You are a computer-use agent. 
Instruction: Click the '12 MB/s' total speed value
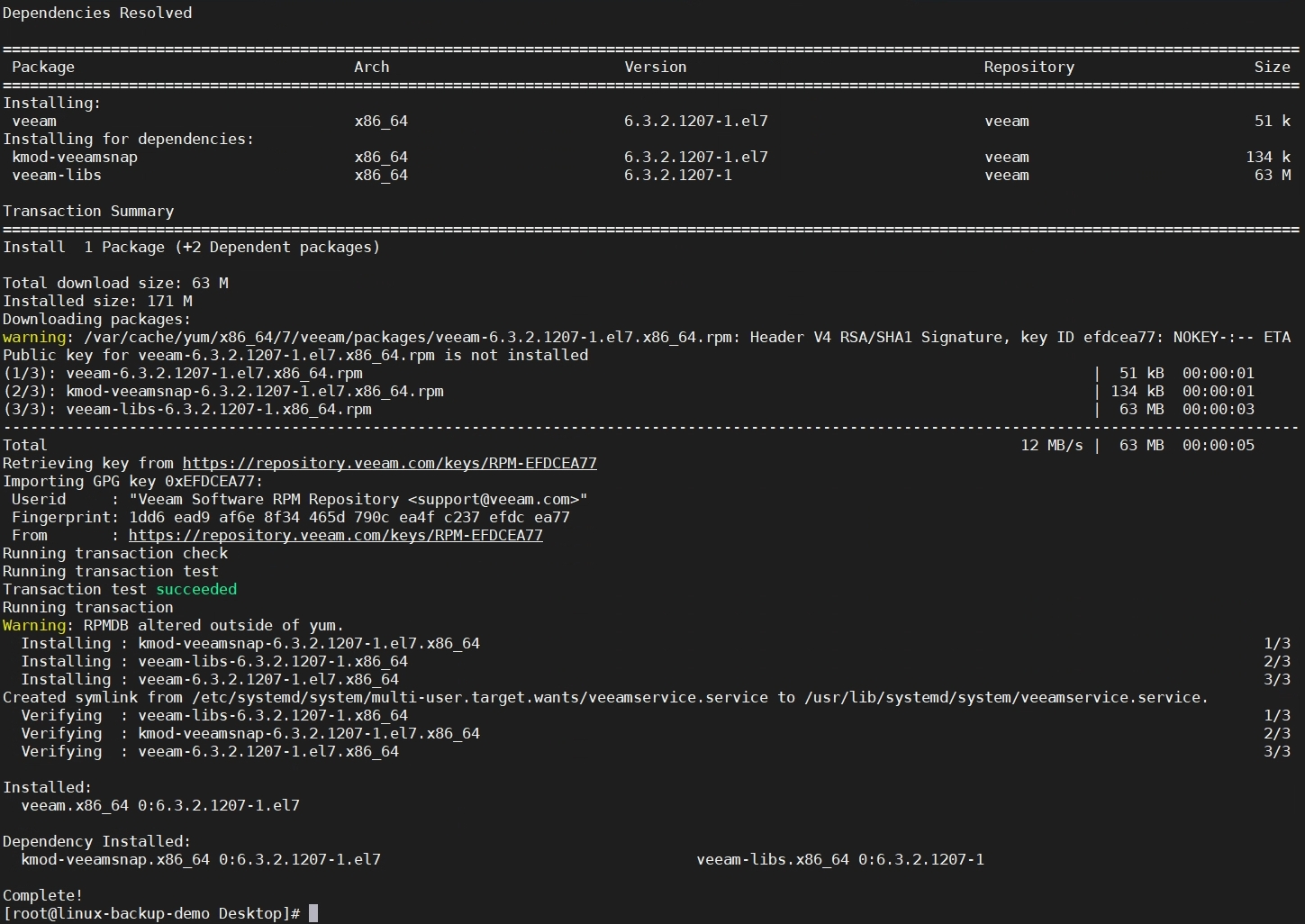tap(1052, 445)
